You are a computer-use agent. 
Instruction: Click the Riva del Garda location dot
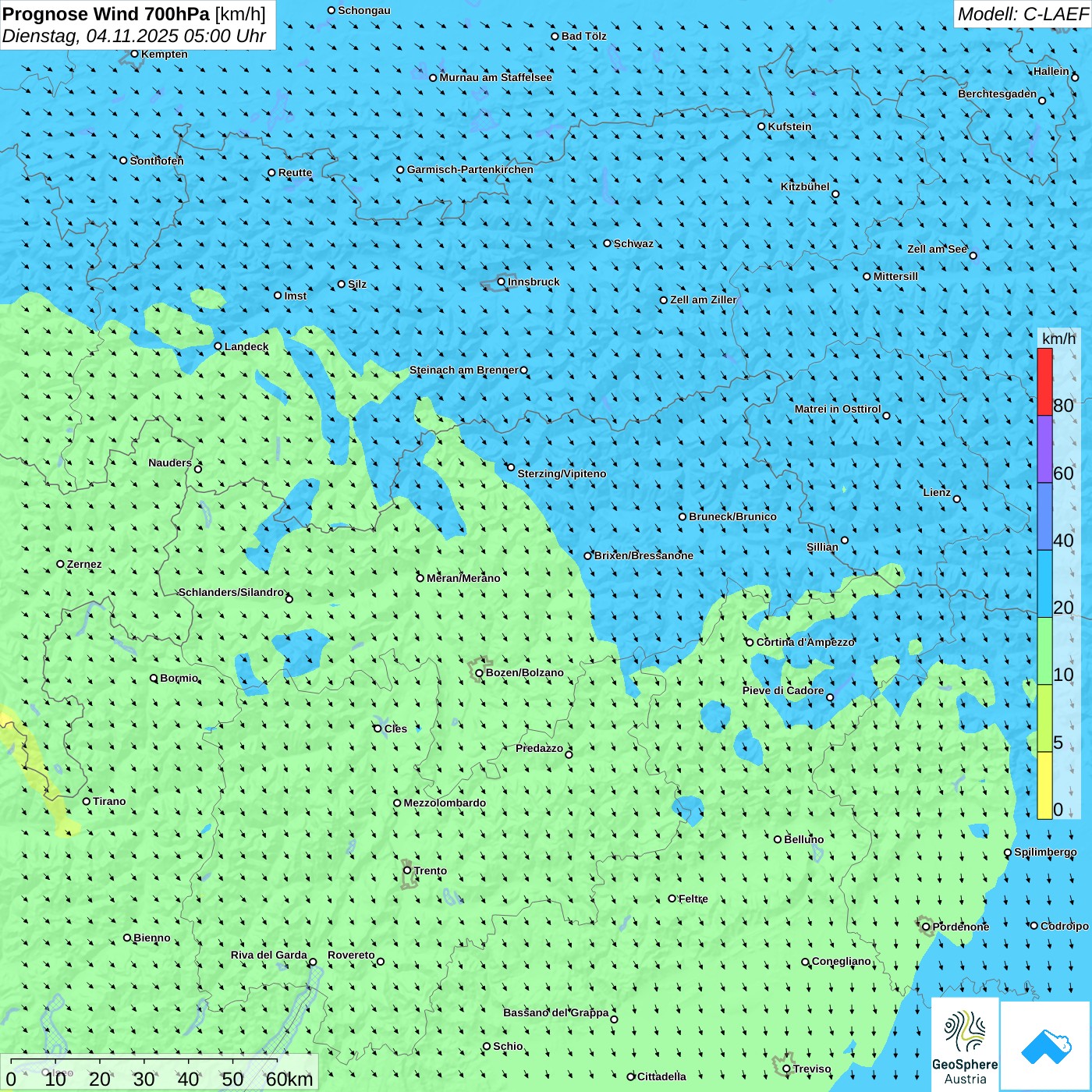313,962
